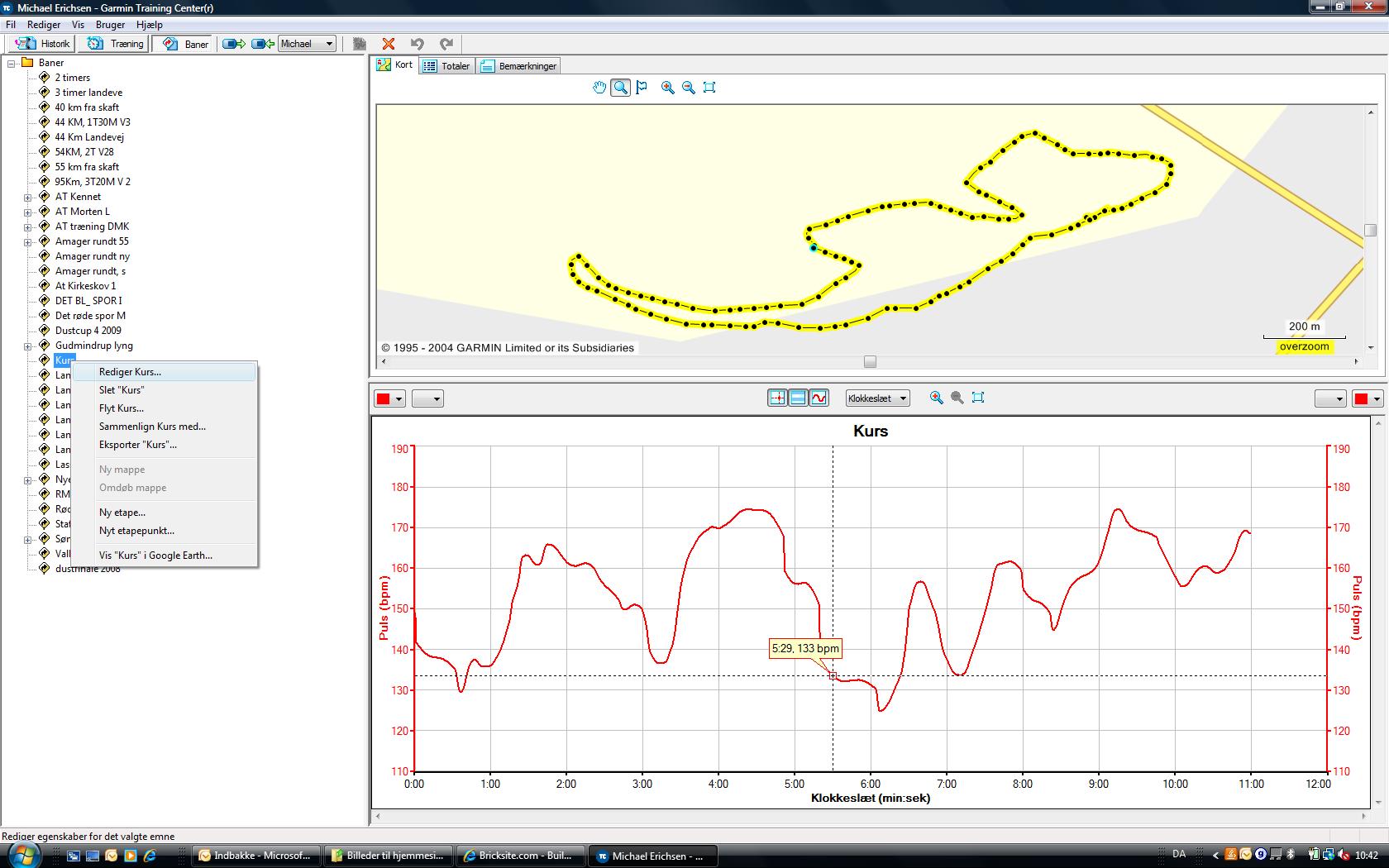1389x868 pixels.
Task: Zoom in on the map
Action: 667,88
